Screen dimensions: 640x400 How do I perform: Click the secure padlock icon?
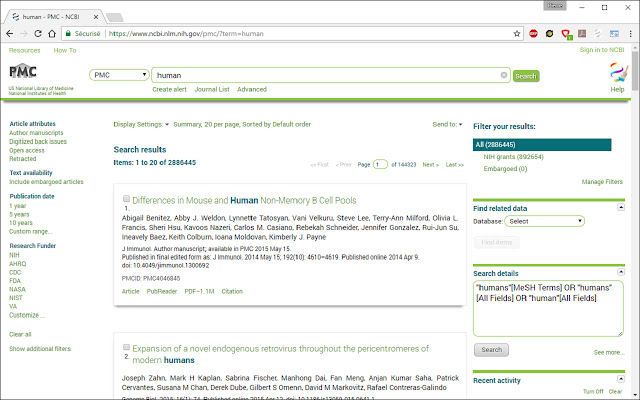[68, 34]
